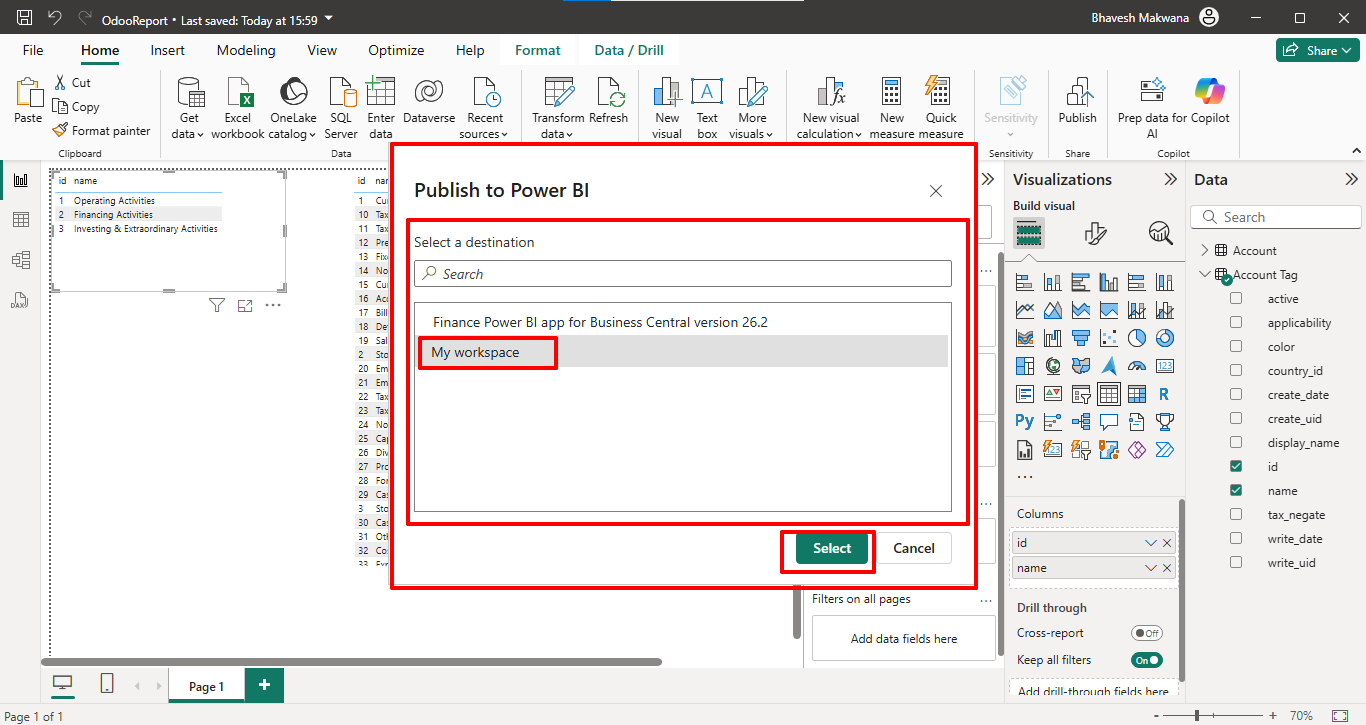This screenshot has height=725, width=1366.
Task: Switch to the Insert tab
Action: pyautogui.click(x=167, y=50)
